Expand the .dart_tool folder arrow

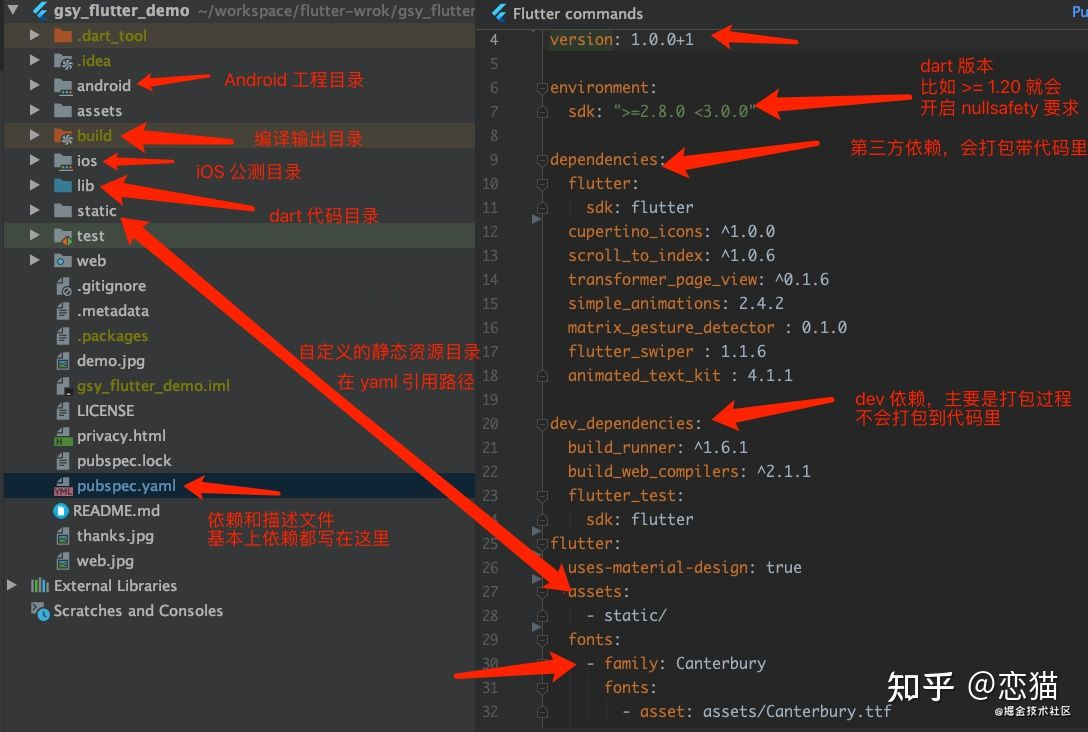point(34,35)
